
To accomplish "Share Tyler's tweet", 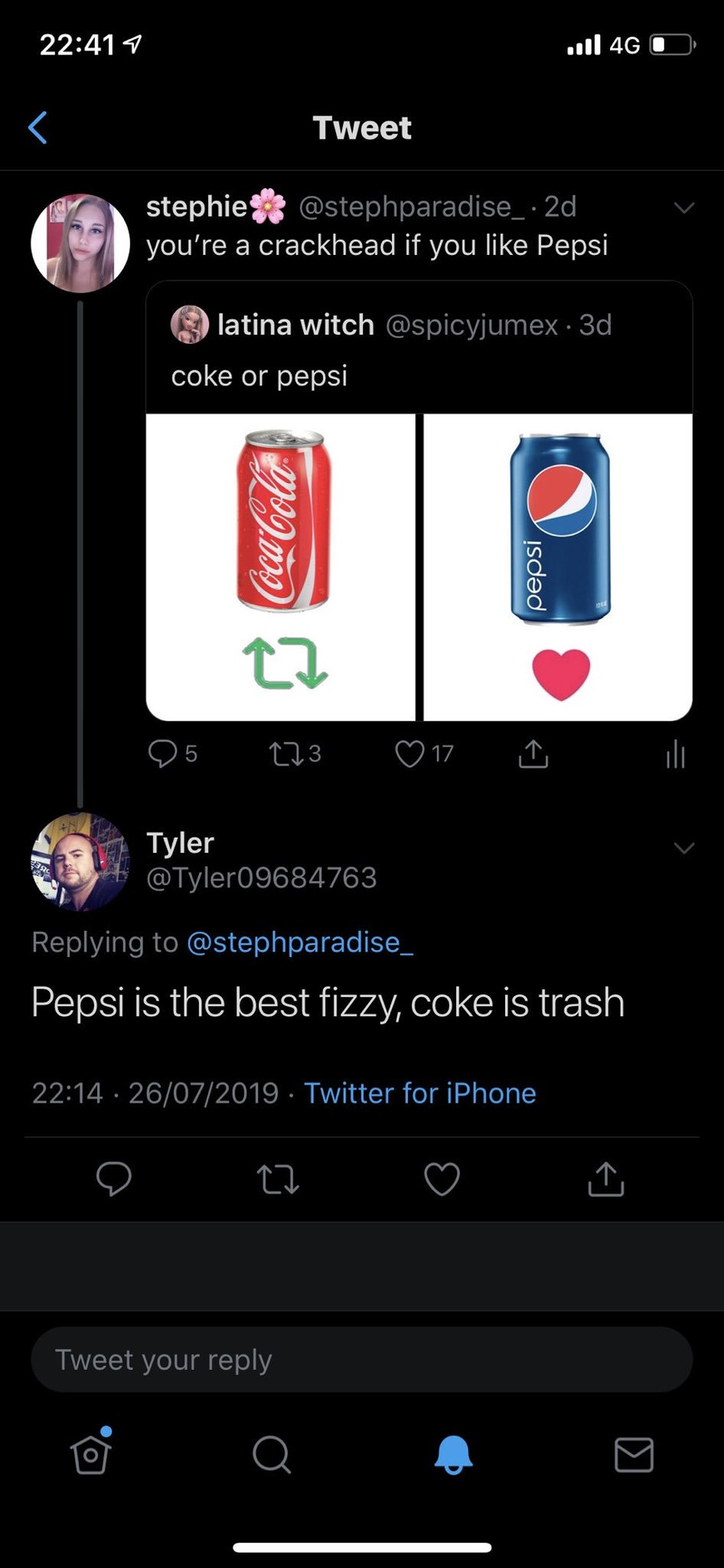I will click(x=606, y=1179).
